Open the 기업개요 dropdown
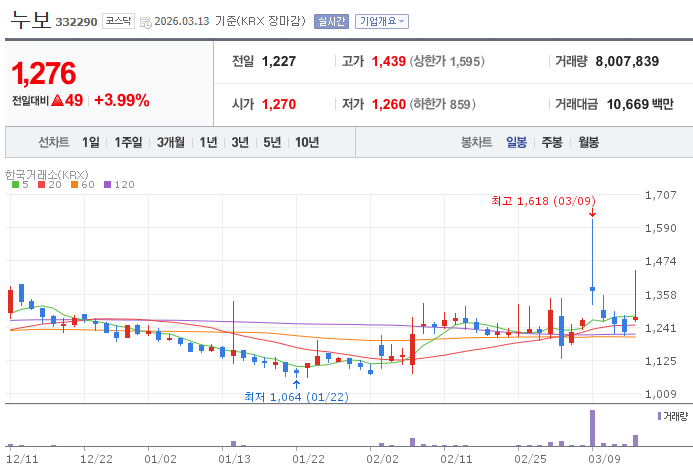 382,21
